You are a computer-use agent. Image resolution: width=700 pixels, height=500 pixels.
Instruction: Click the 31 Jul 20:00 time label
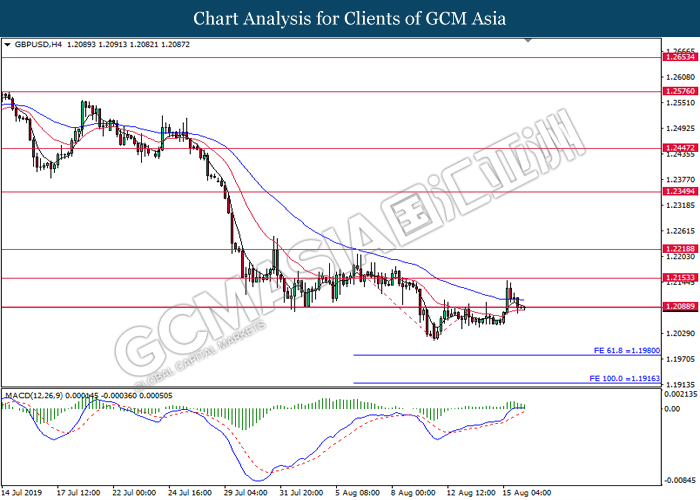point(302,493)
